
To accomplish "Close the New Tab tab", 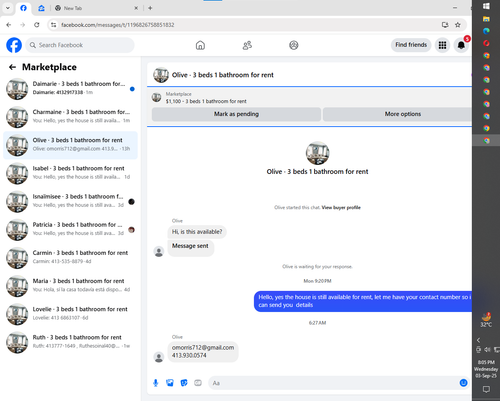I will pyautogui.click(x=136, y=8).
